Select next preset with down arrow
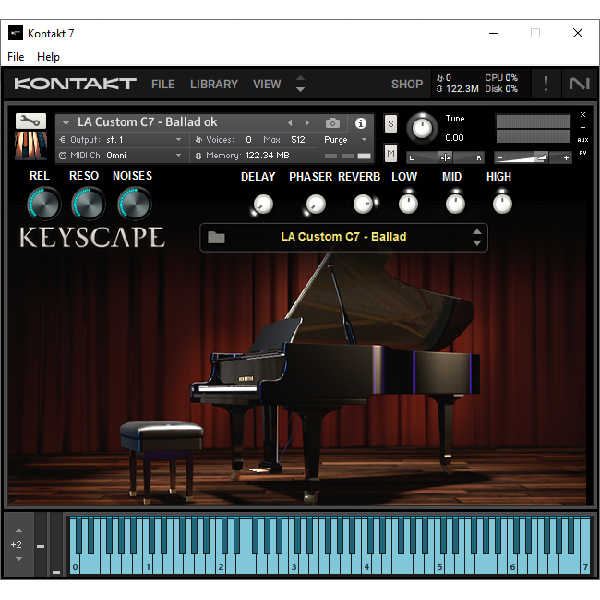 pyautogui.click(x=477, y=243)
